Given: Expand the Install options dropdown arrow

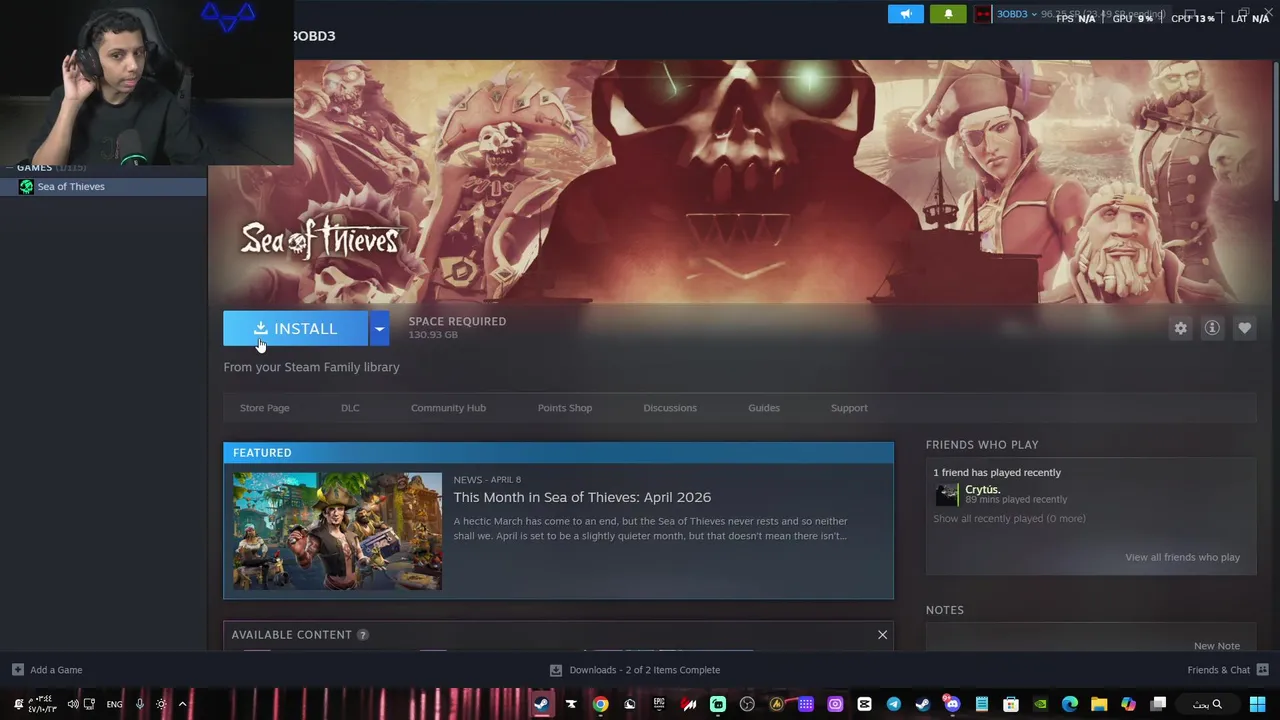Looking at the screenshot, I should click(x=379, y=329).
